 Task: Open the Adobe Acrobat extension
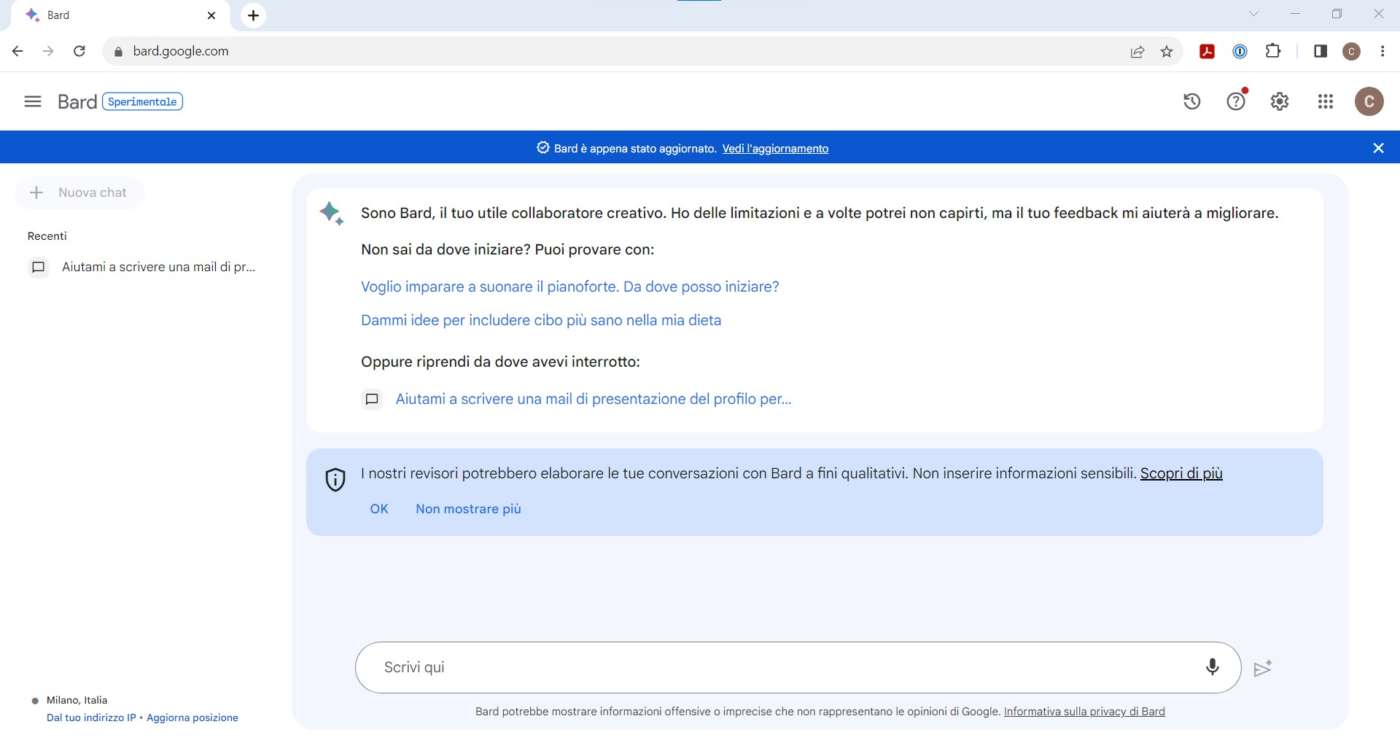tap(1207, 52)
